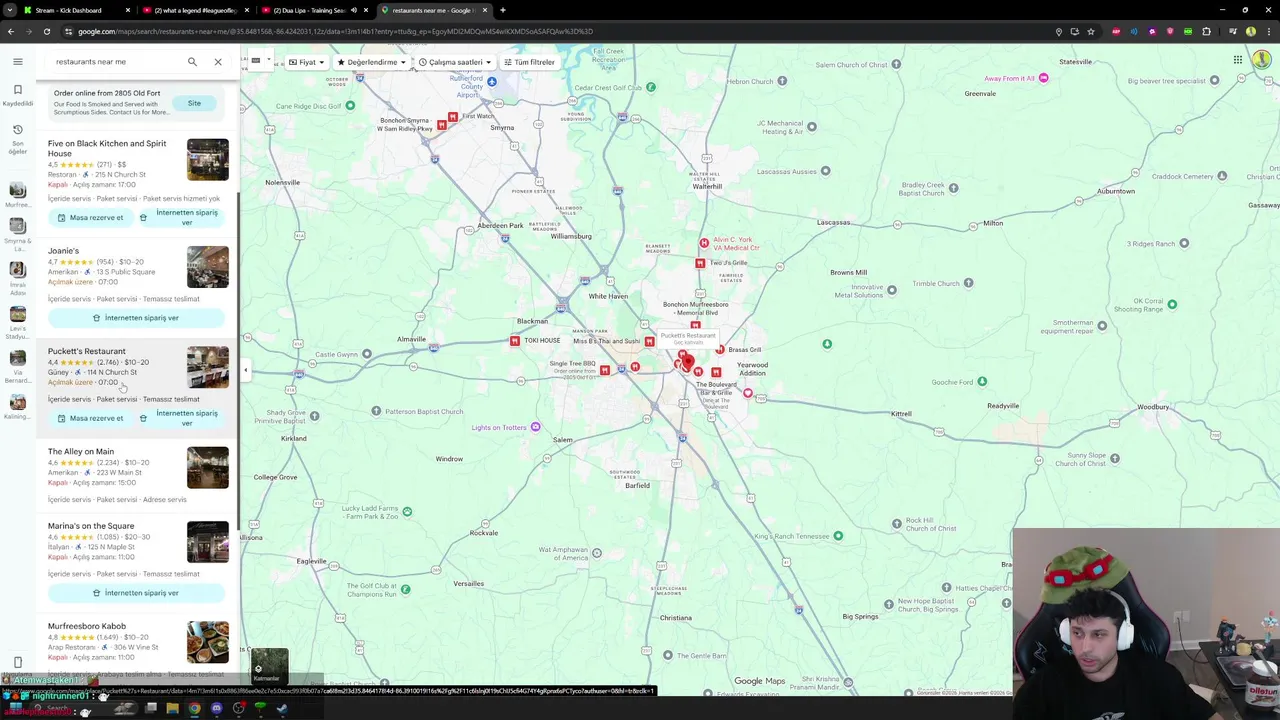Open Murfreesboro Kabob listing
The height and width of the screenshot is (720, 1280).
click(x=87, y=626)
